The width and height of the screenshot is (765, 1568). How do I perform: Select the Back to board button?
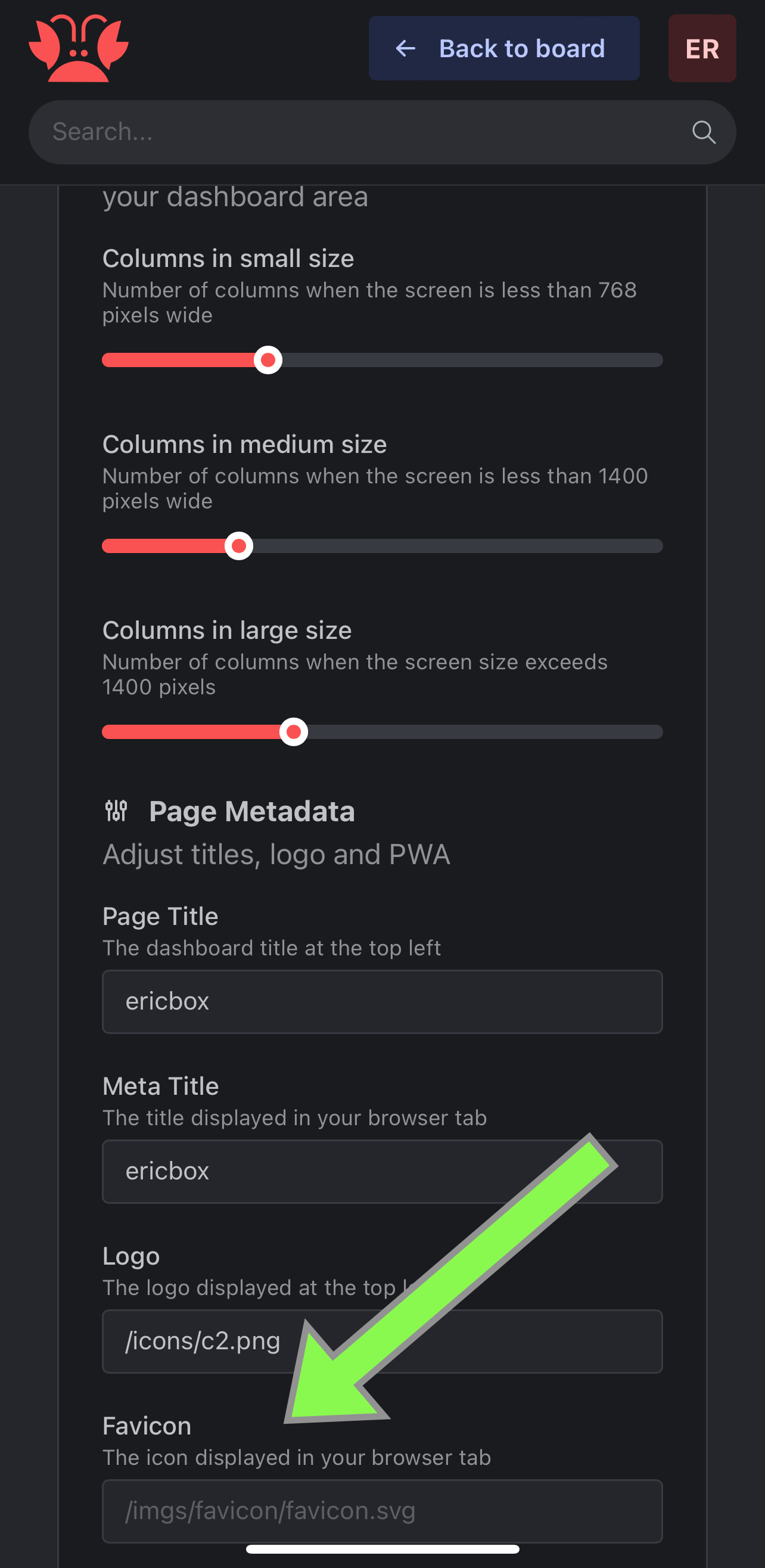point(504,49)
